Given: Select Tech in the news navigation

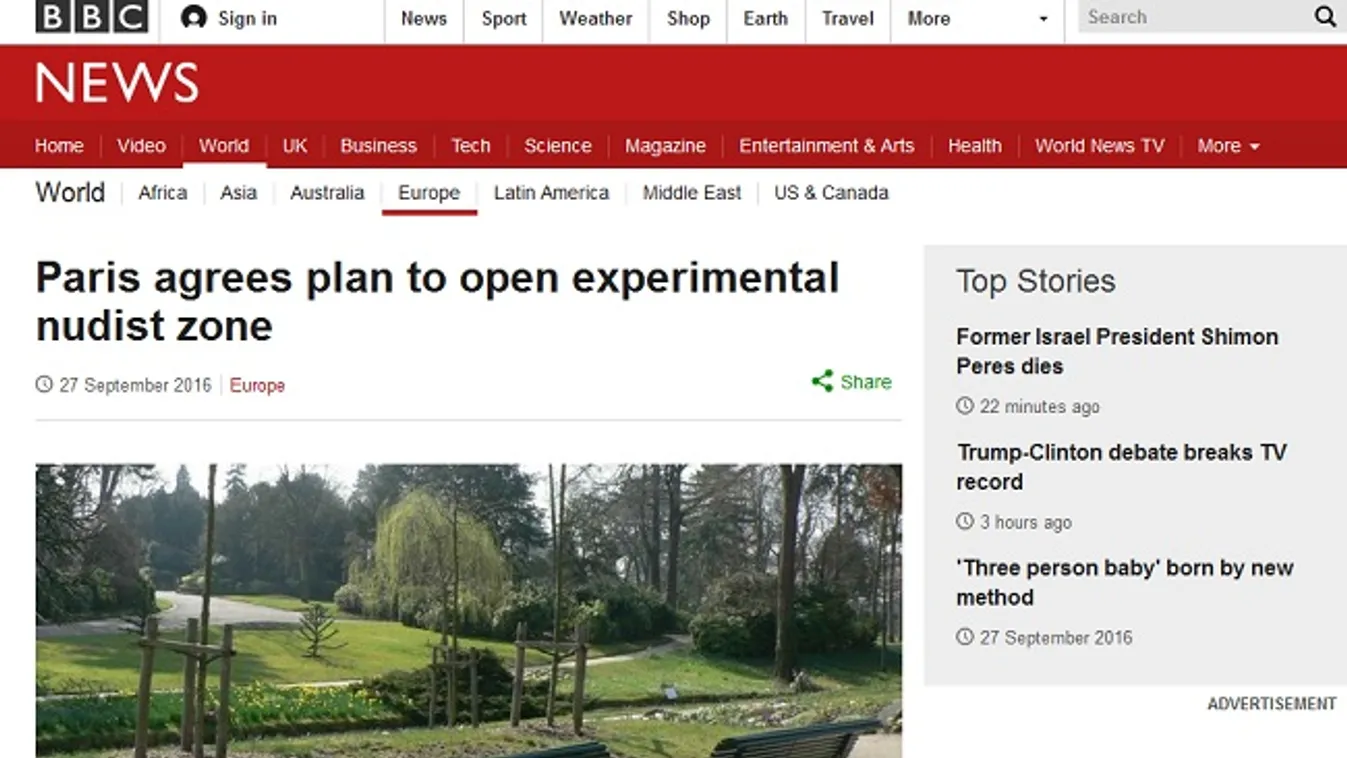Looking at the screenshot, I should [471, 146].
